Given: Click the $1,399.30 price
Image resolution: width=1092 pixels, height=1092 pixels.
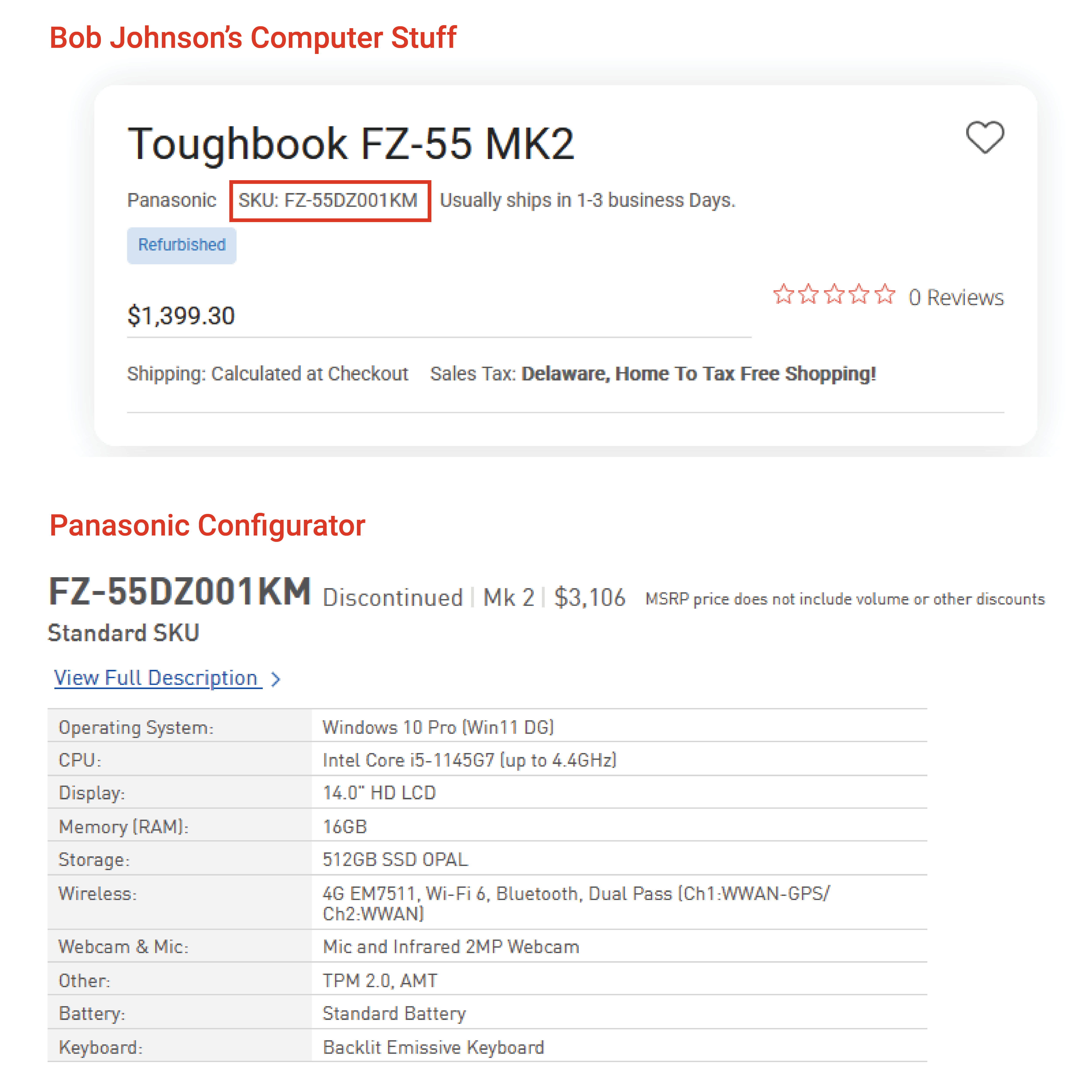Looking at the screenshot, I should 181,315.
